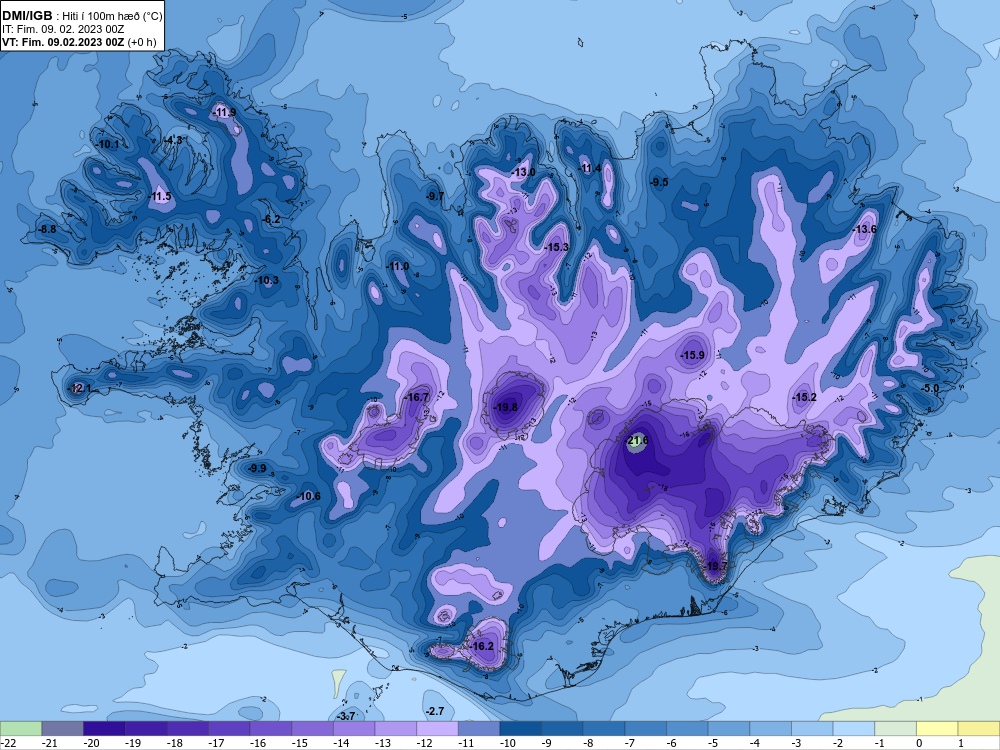Click the legend color swatch above the -1 label
Image resolution: width=1000 pixels, height=750 pixels.
click(895, 728)
